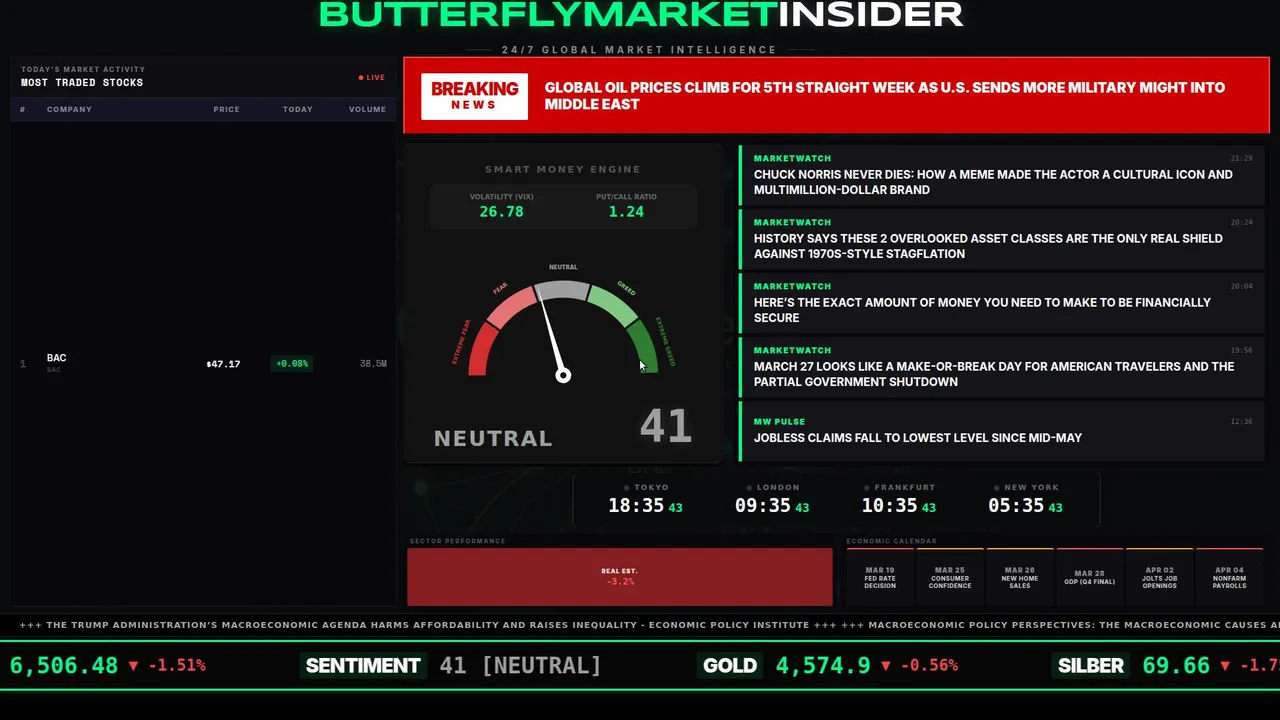Sort table by COMPANY column header

coord(69,109)
